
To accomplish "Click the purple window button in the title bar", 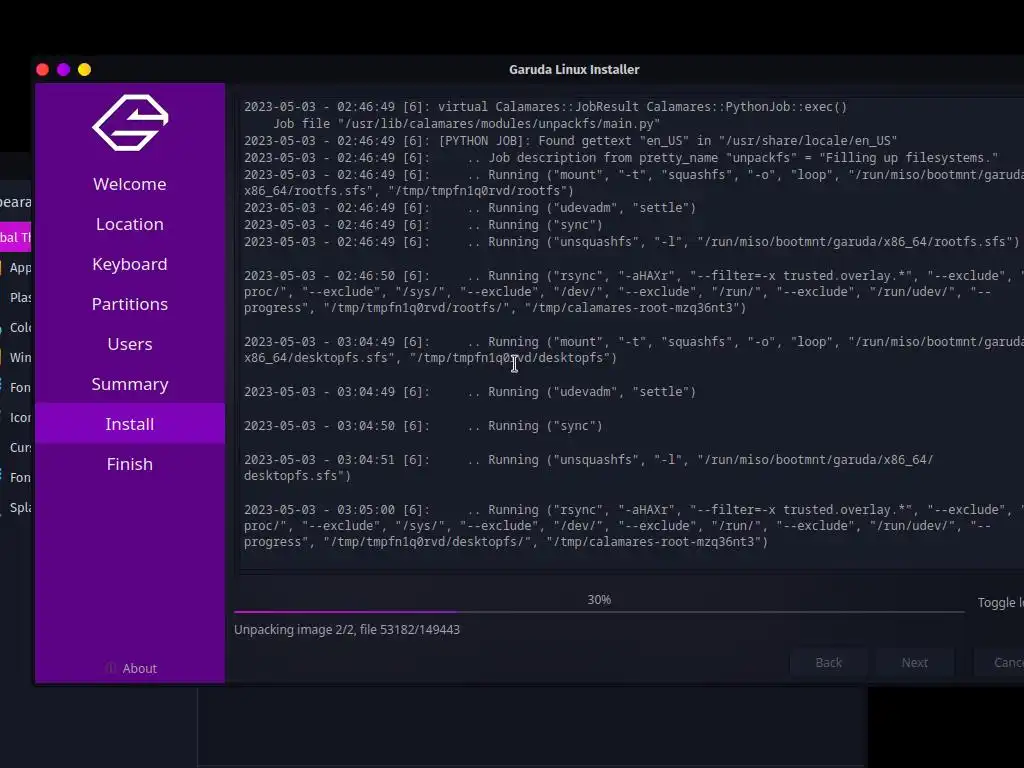I will (x=63, y=69).
